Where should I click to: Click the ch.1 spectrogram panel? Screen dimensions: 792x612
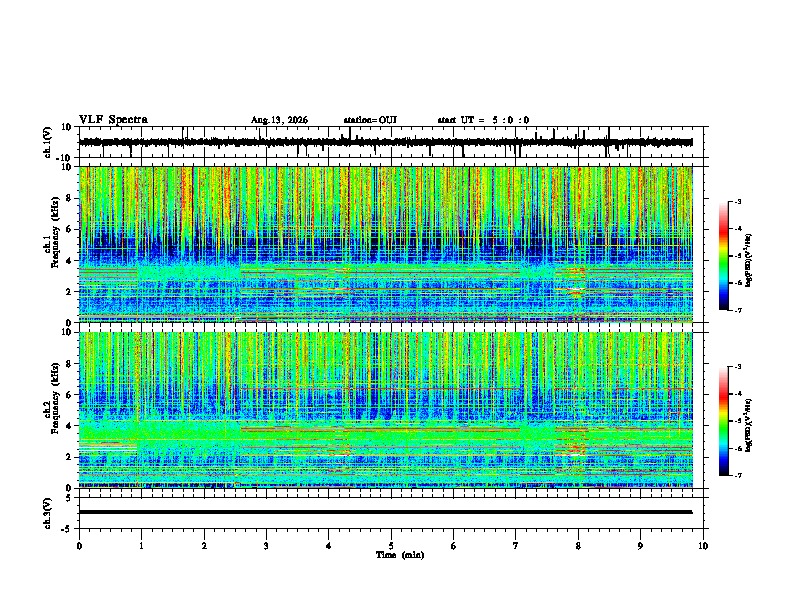click(x=386, y=244)
